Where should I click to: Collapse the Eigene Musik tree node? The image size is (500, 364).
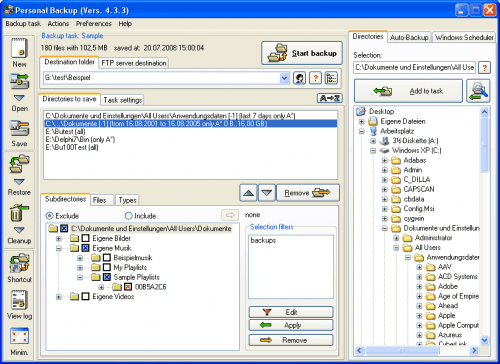click(59, 248)
